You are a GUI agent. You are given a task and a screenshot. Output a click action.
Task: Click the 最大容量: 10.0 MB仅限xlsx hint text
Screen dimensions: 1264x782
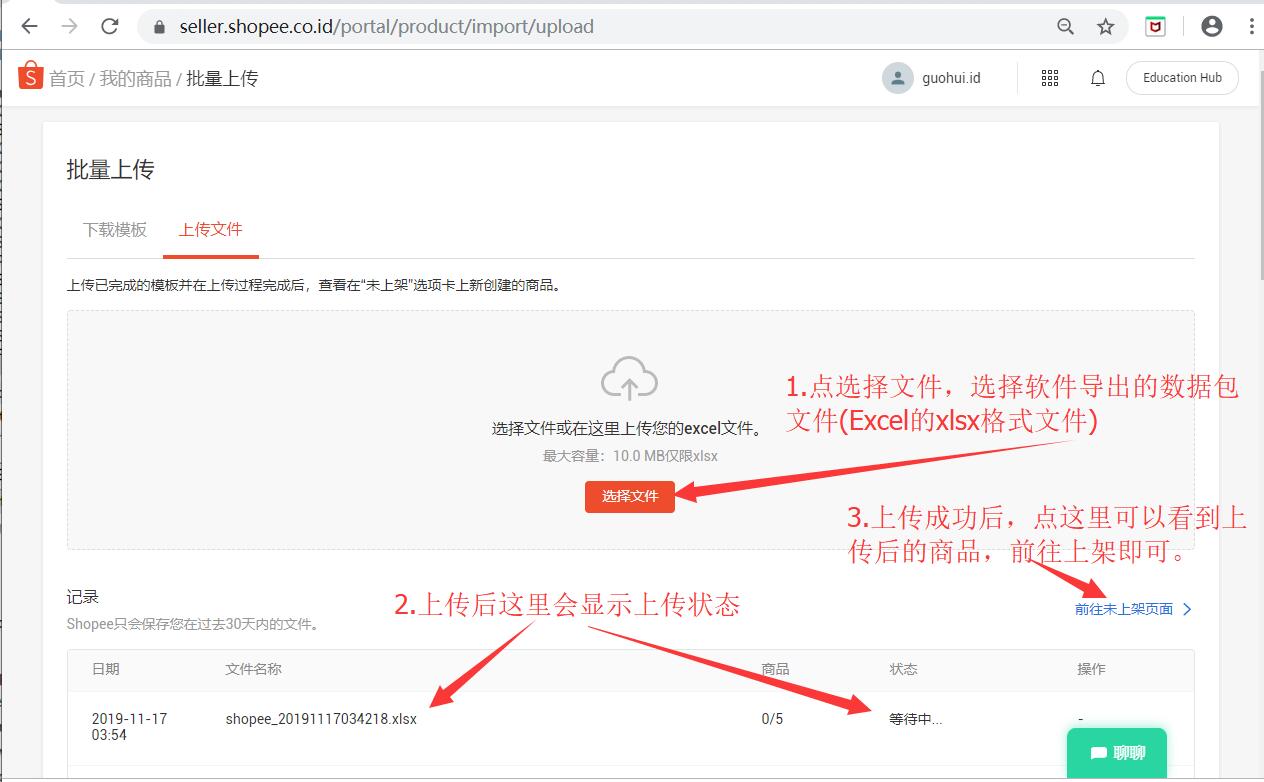click(630, 456)
